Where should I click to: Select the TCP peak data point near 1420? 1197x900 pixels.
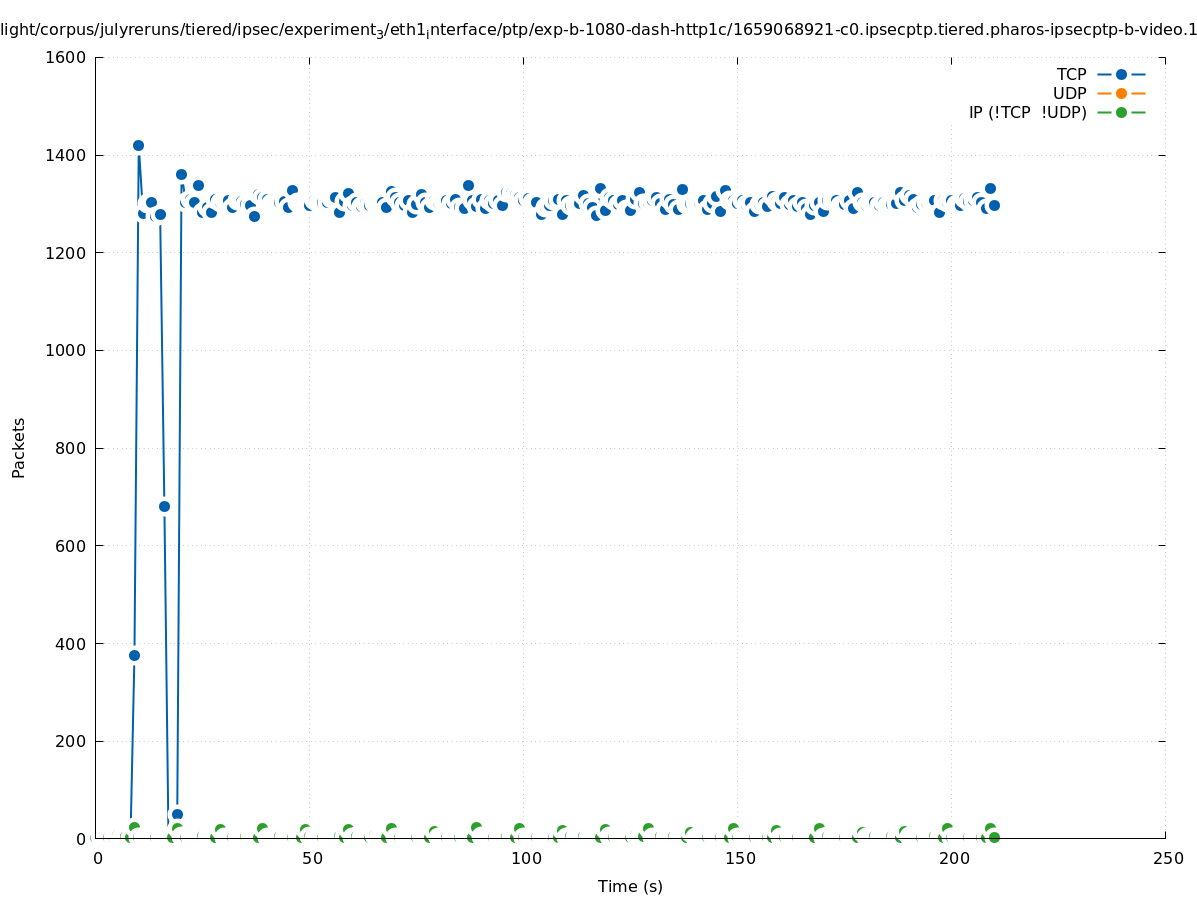(138, 145)
